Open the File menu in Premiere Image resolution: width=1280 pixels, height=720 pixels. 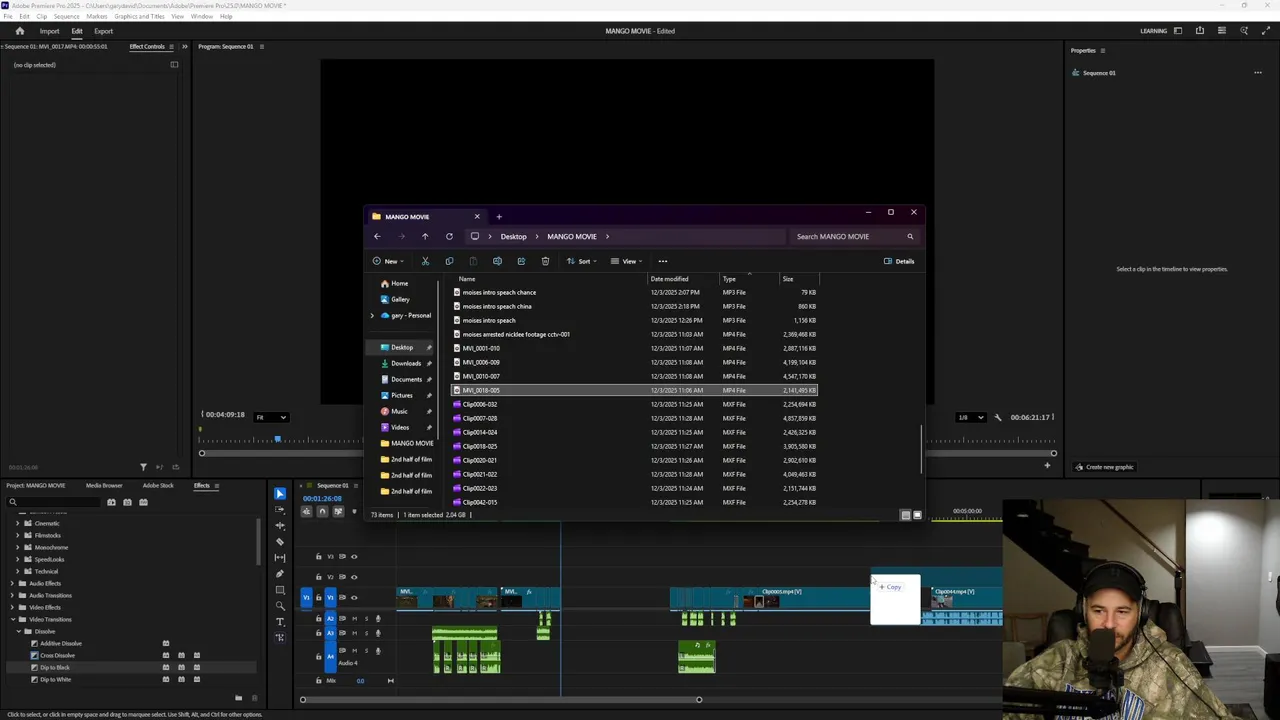[8, 17]
